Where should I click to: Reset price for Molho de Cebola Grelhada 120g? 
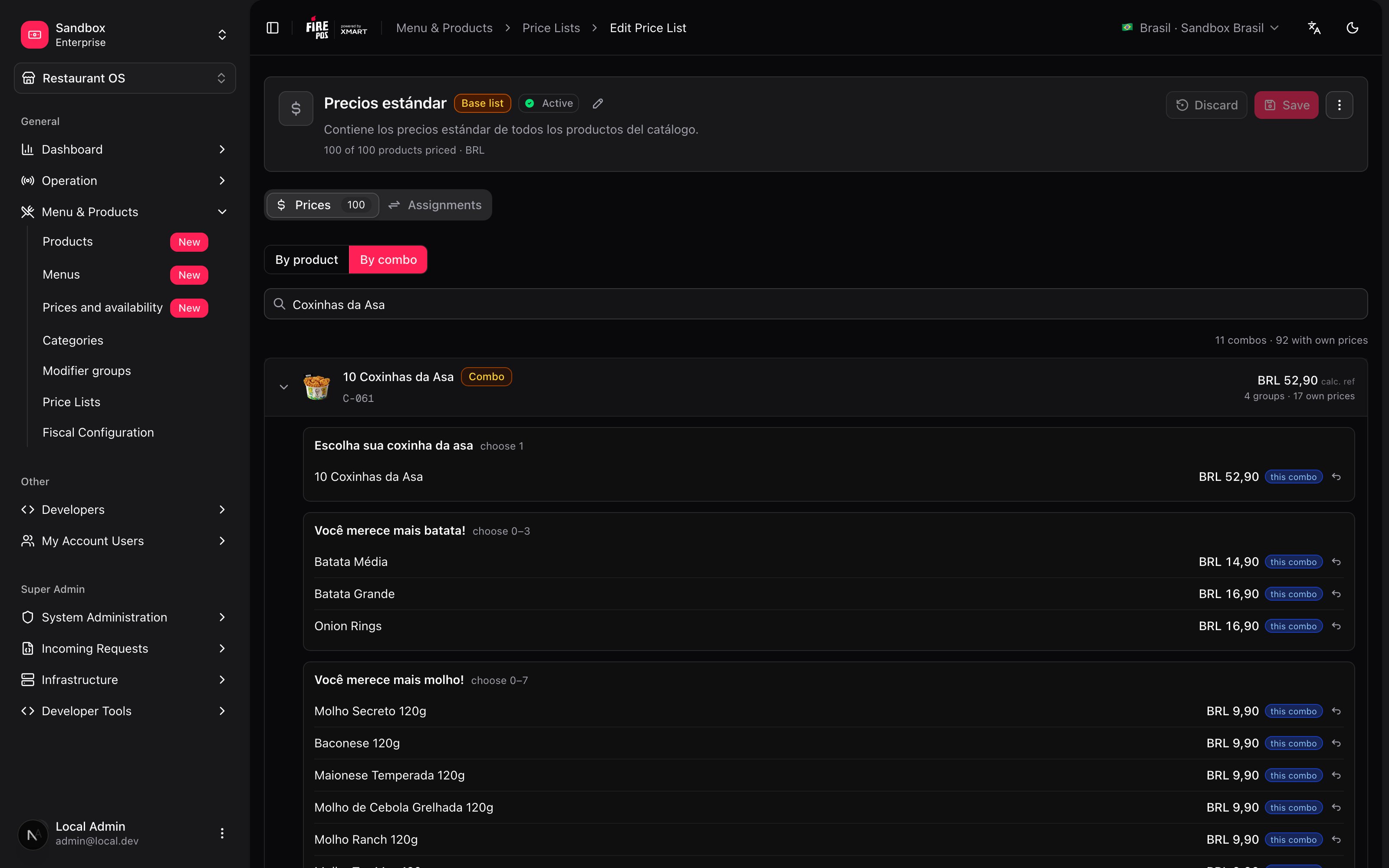pyautogui.click(x=1336, y=808)
